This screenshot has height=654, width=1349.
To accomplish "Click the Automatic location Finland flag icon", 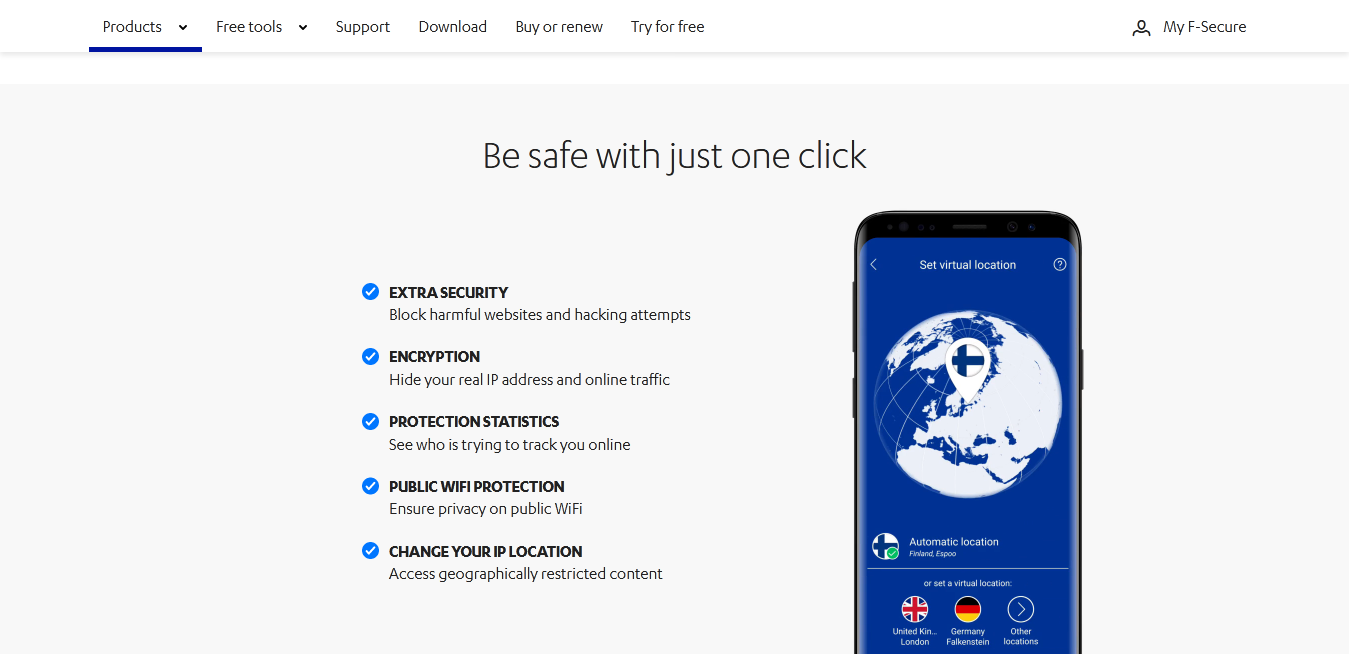I will (885, 545).
